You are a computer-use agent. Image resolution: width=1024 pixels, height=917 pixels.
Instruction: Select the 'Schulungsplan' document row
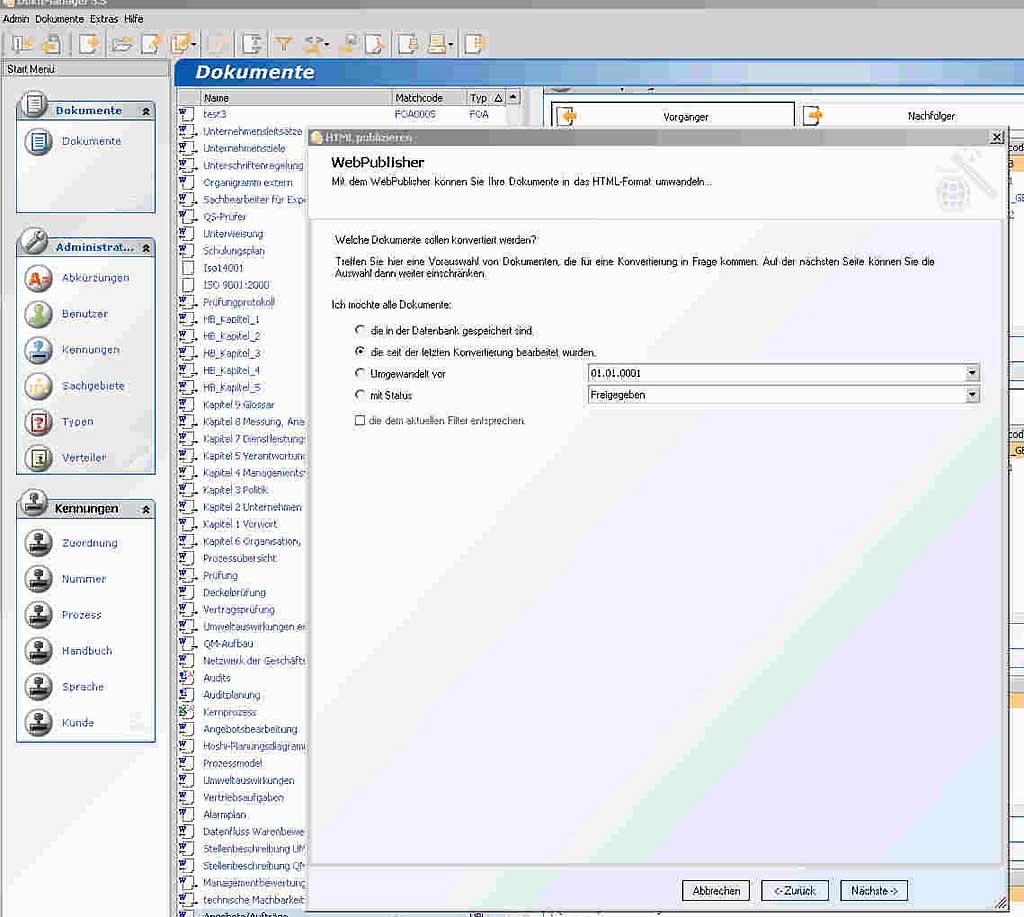[234, 251]
